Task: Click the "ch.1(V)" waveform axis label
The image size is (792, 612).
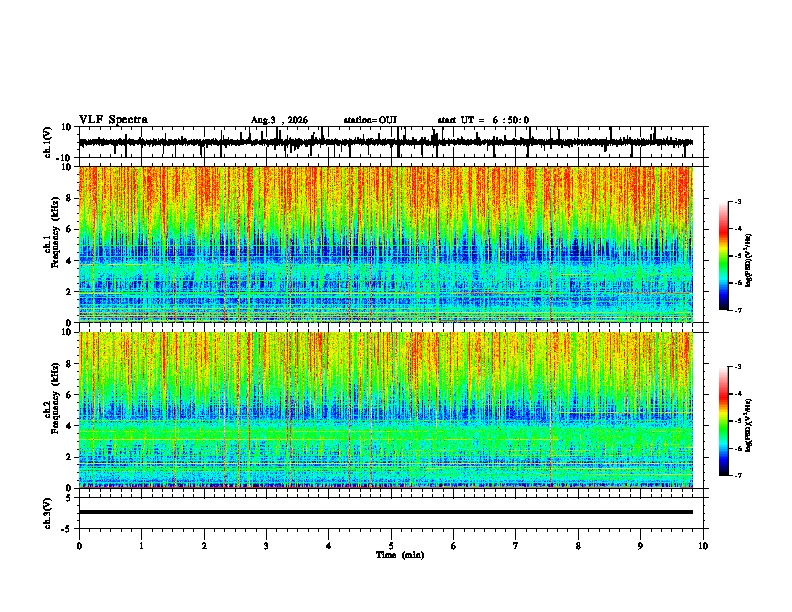Action: pos(48,142)
